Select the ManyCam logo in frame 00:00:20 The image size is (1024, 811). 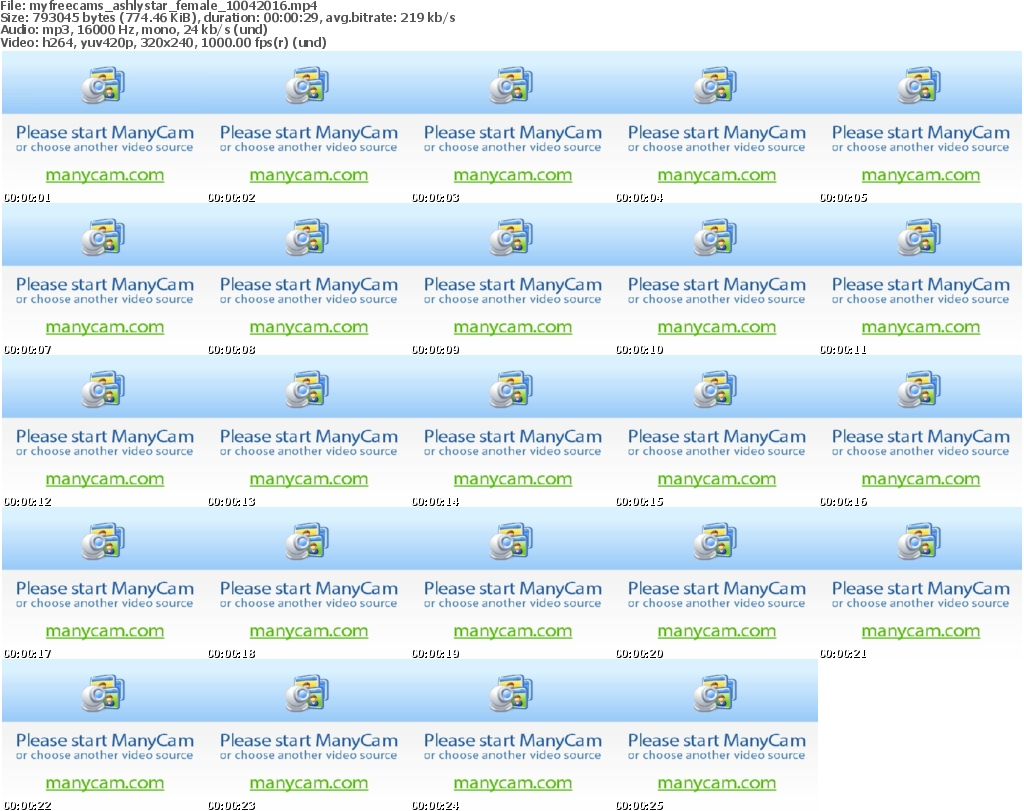click(715, 541)
